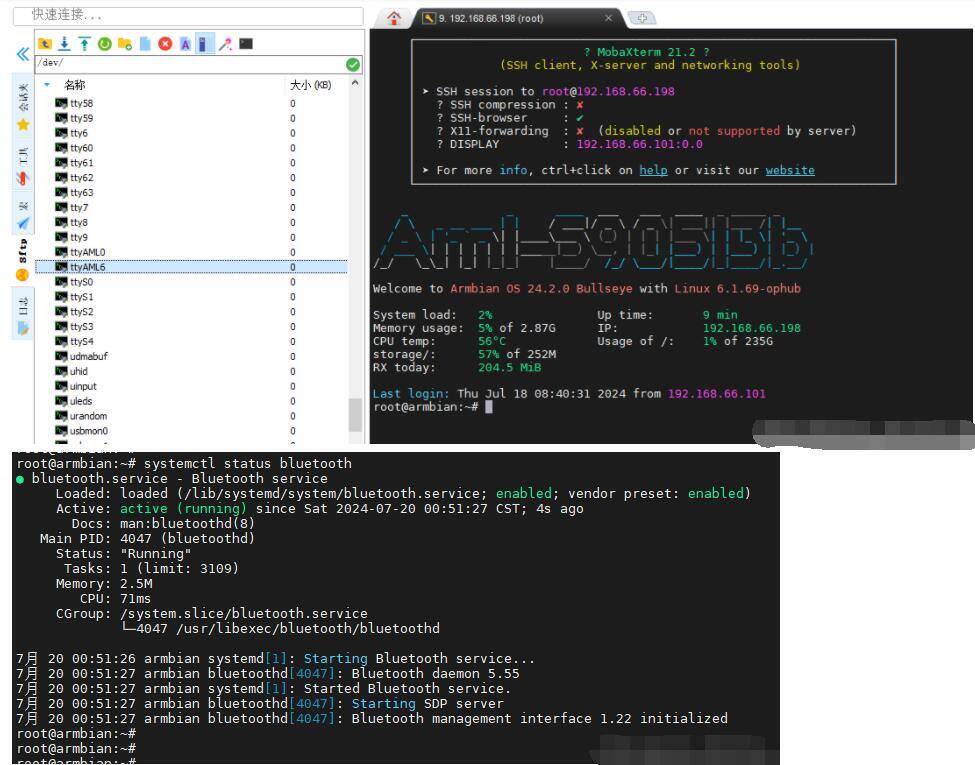The height and width of the screenshot is (765, 975).
Task: Select the uinput file row
Action: click(x=192, y=387)
